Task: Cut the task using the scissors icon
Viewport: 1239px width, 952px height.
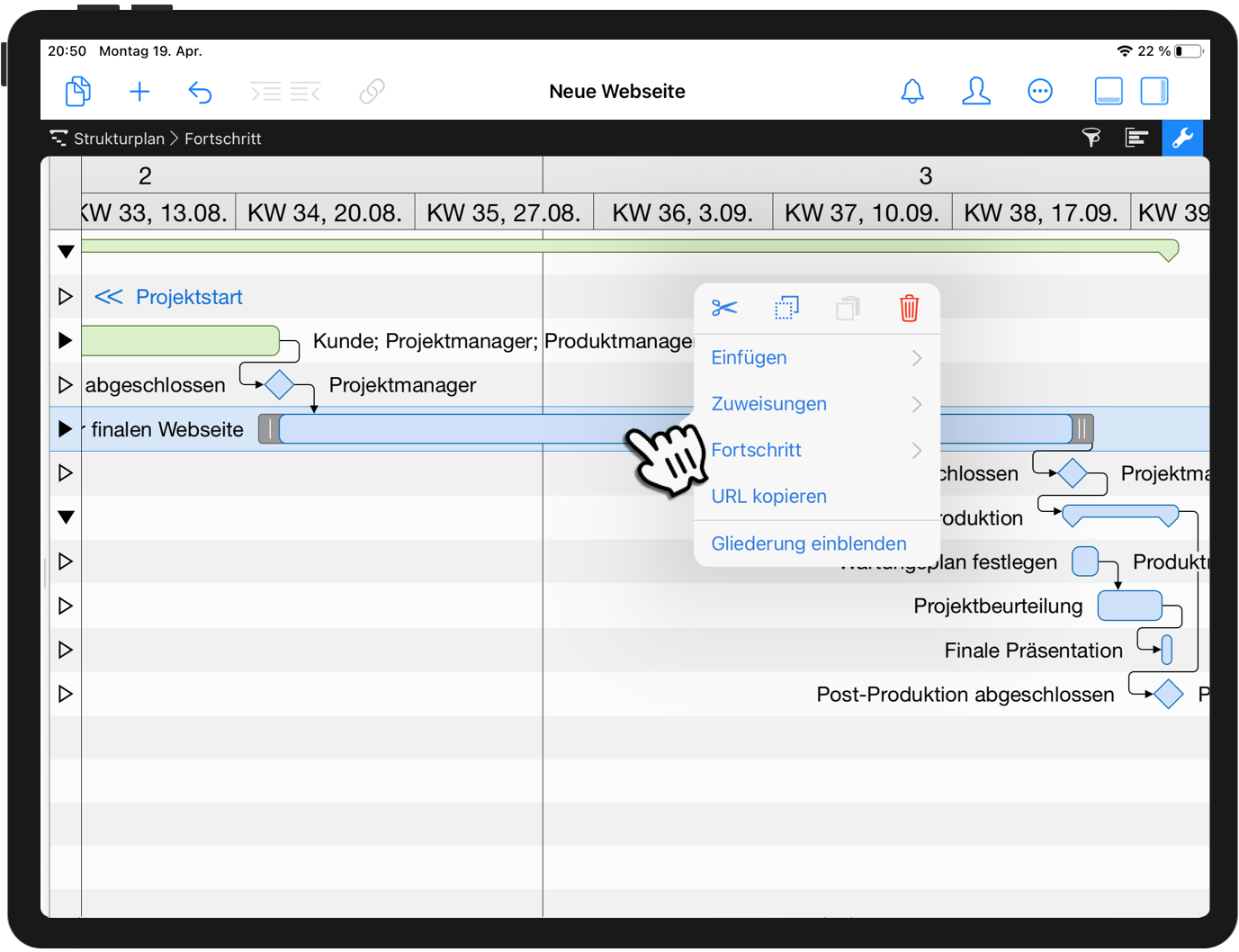Action: click(724, 308)
